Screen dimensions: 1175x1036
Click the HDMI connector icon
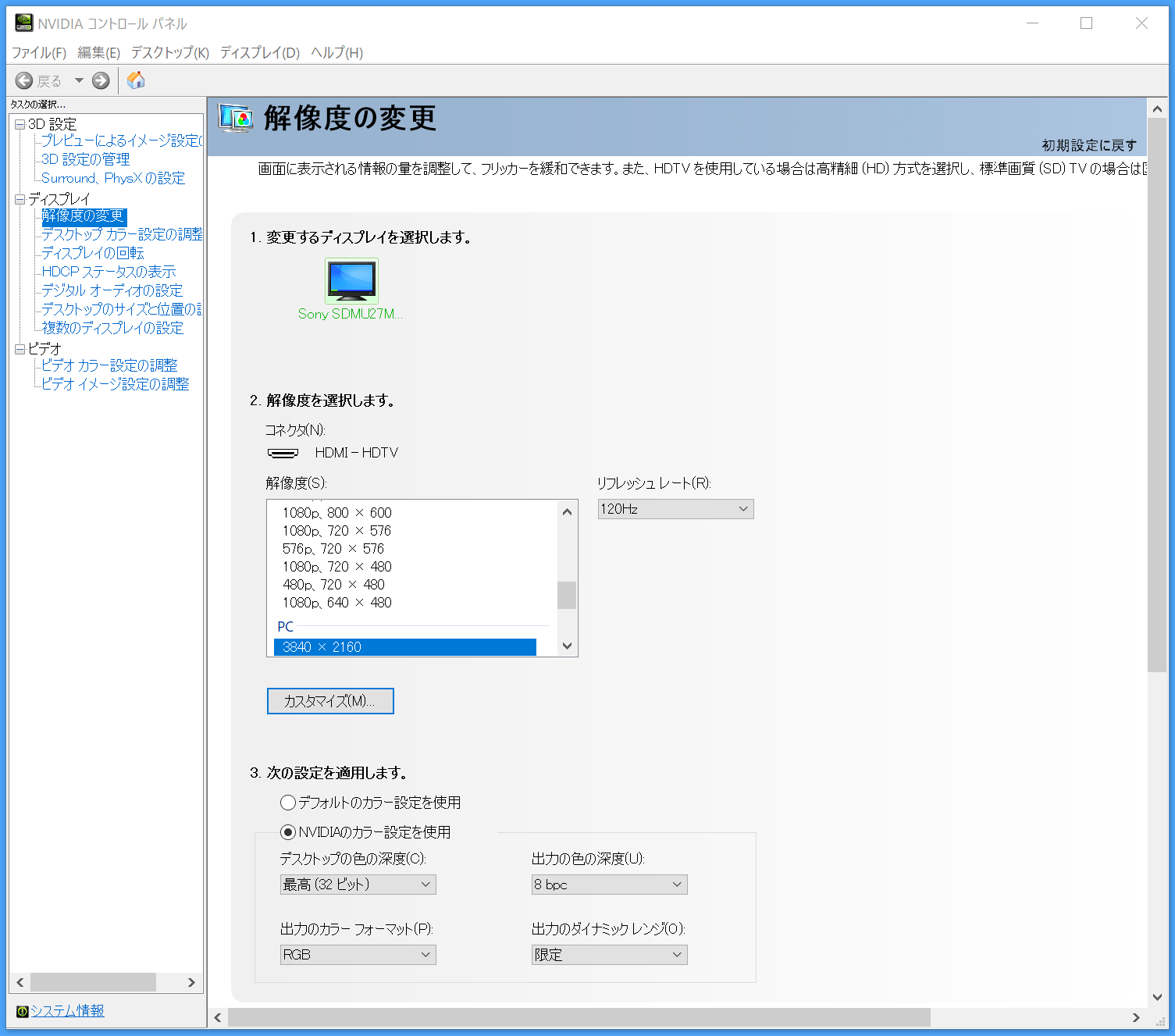click(x=283, y=453)
